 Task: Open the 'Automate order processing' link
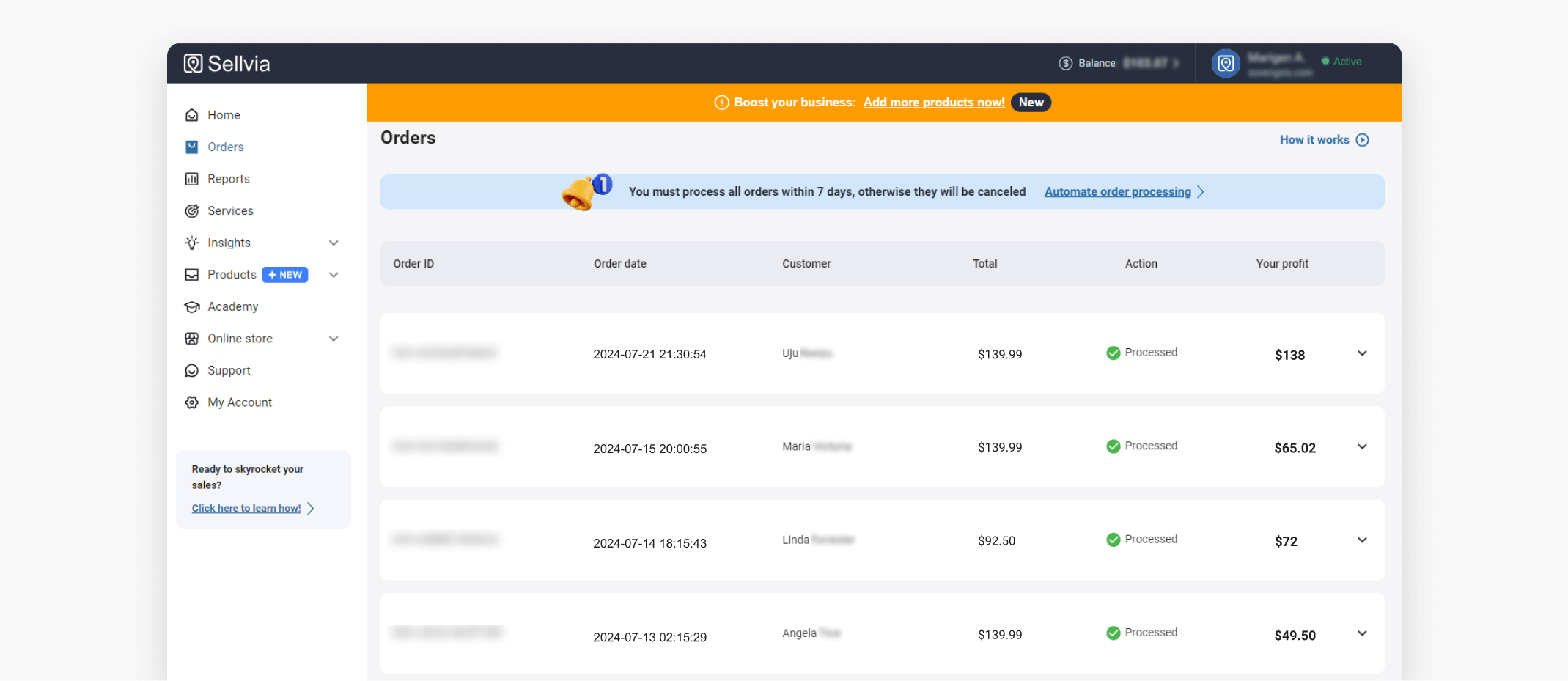pos(1117,192)
